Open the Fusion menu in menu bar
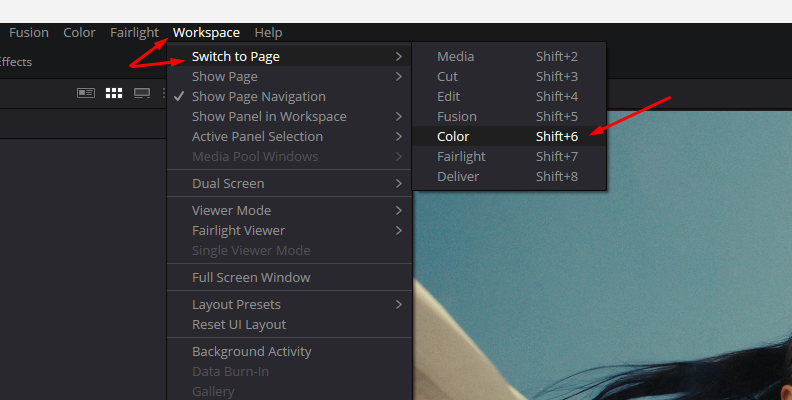Image resolution: width=792 pixels, height=400 pixels. tap(29, 33)
